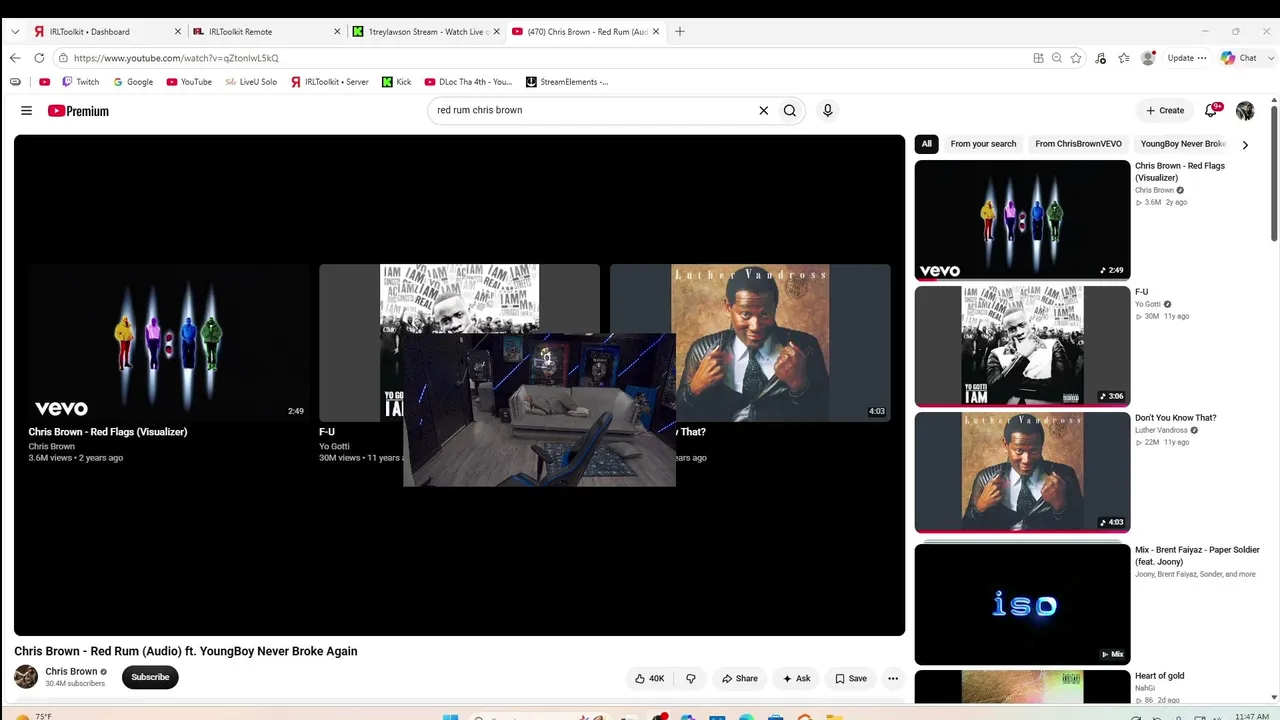Add page to favorites star
Image resolution: width=1280 pixels, height=720 pixels.
1076,58
